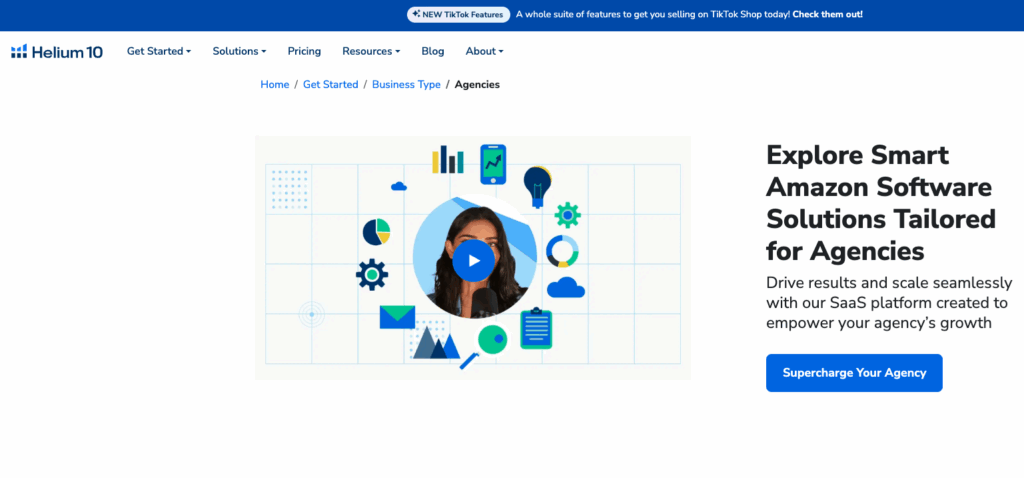
Task: Open the About dropdown menu
Action: tap(484, 51)
